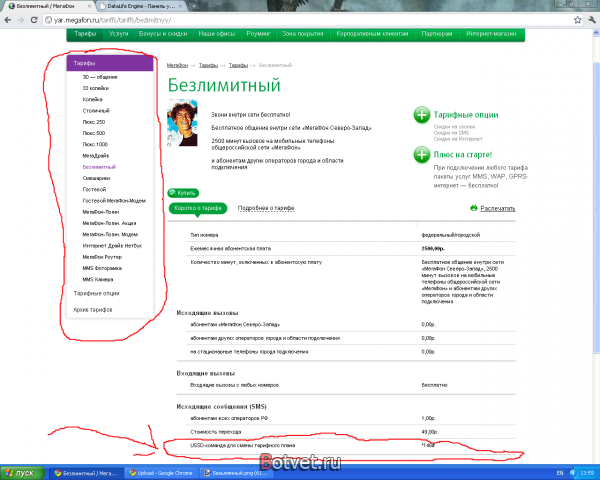The height and width of the screenshot is (480, 600).
Task: Open the Плюс.1000 tariff
Action: (95, 144)
